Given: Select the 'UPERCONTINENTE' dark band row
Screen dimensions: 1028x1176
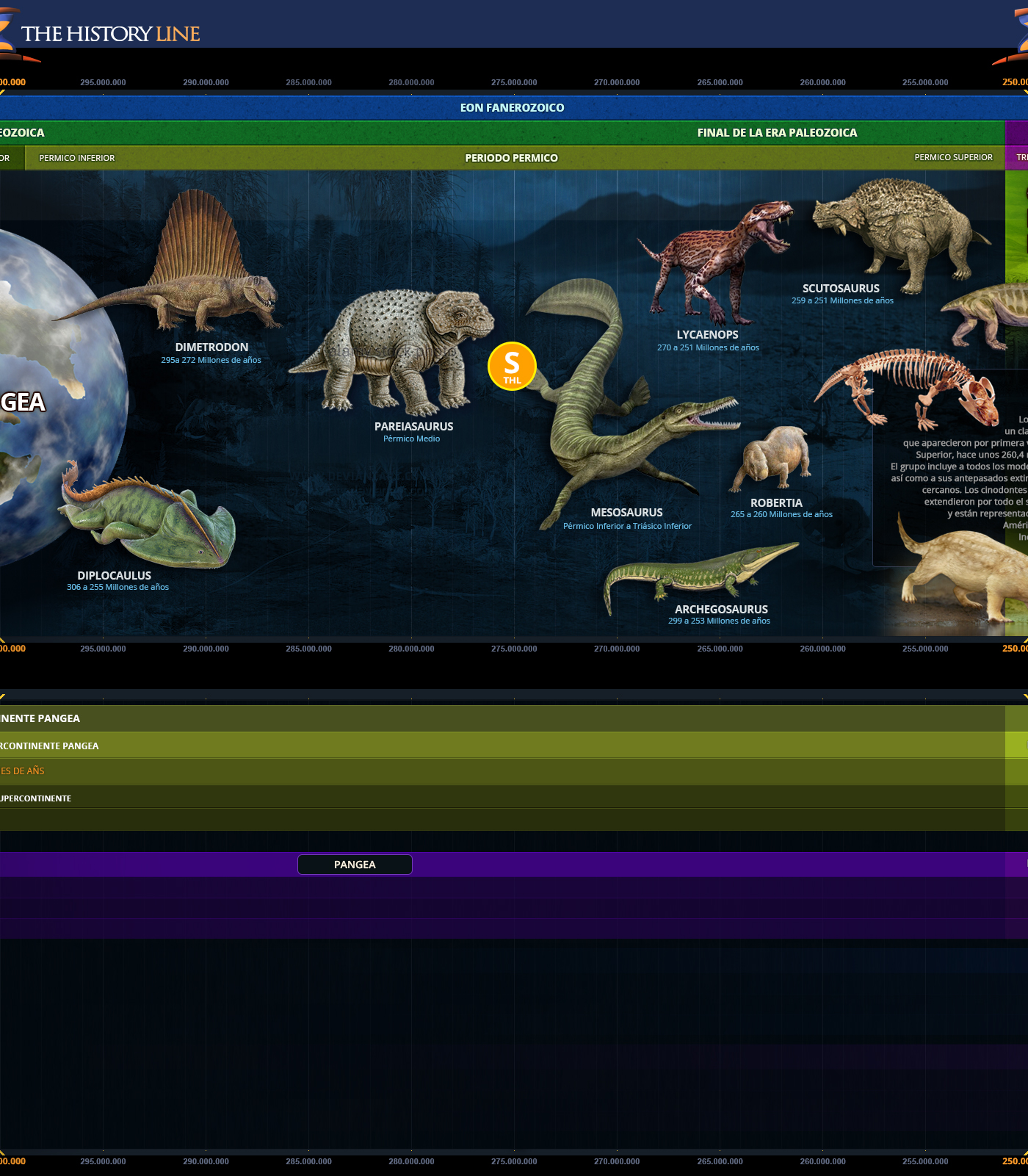Looking at the screenshot, I should point(502,798).
